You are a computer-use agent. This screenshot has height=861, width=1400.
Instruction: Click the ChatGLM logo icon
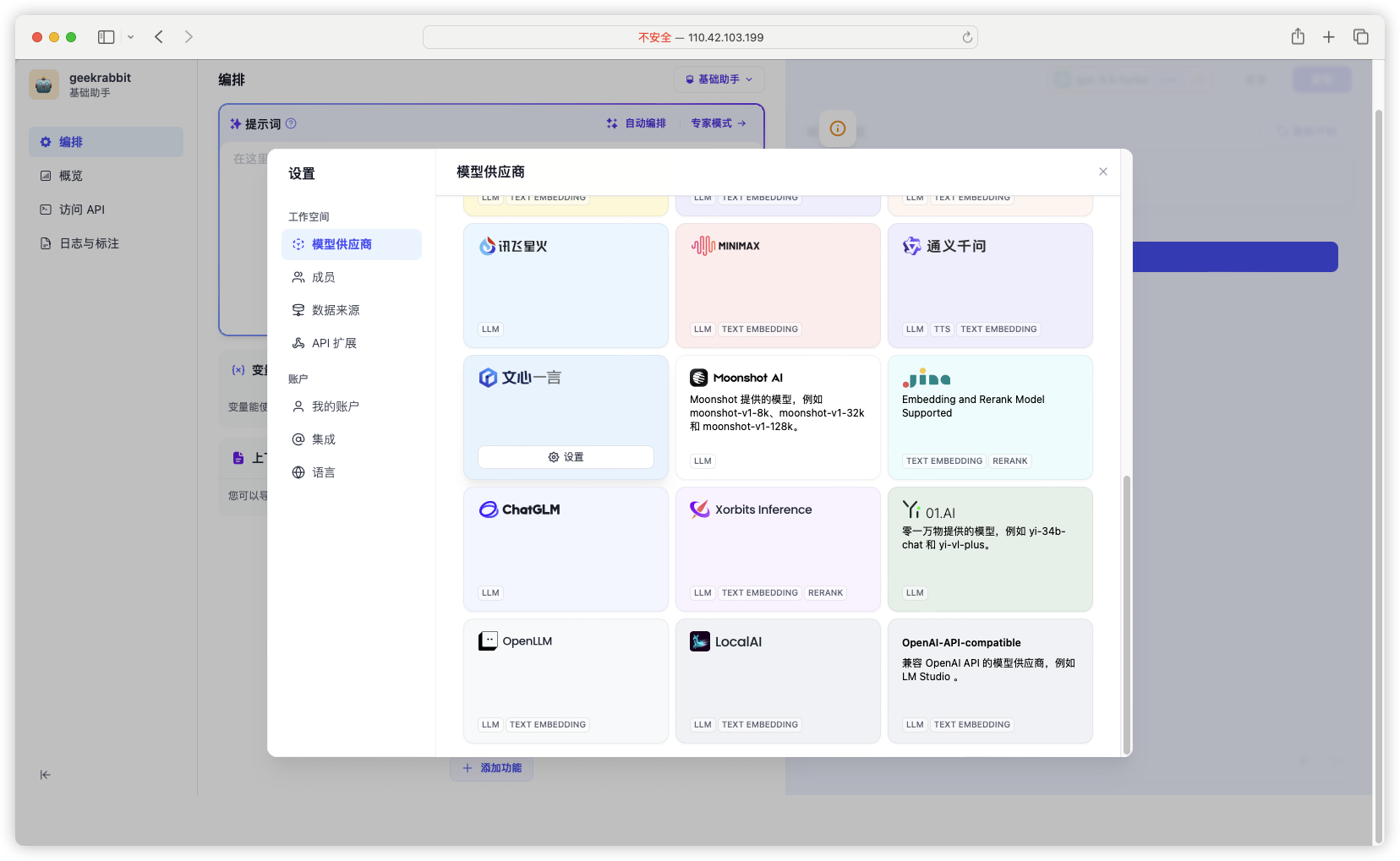pyautogui.click(x=489, y=510)
